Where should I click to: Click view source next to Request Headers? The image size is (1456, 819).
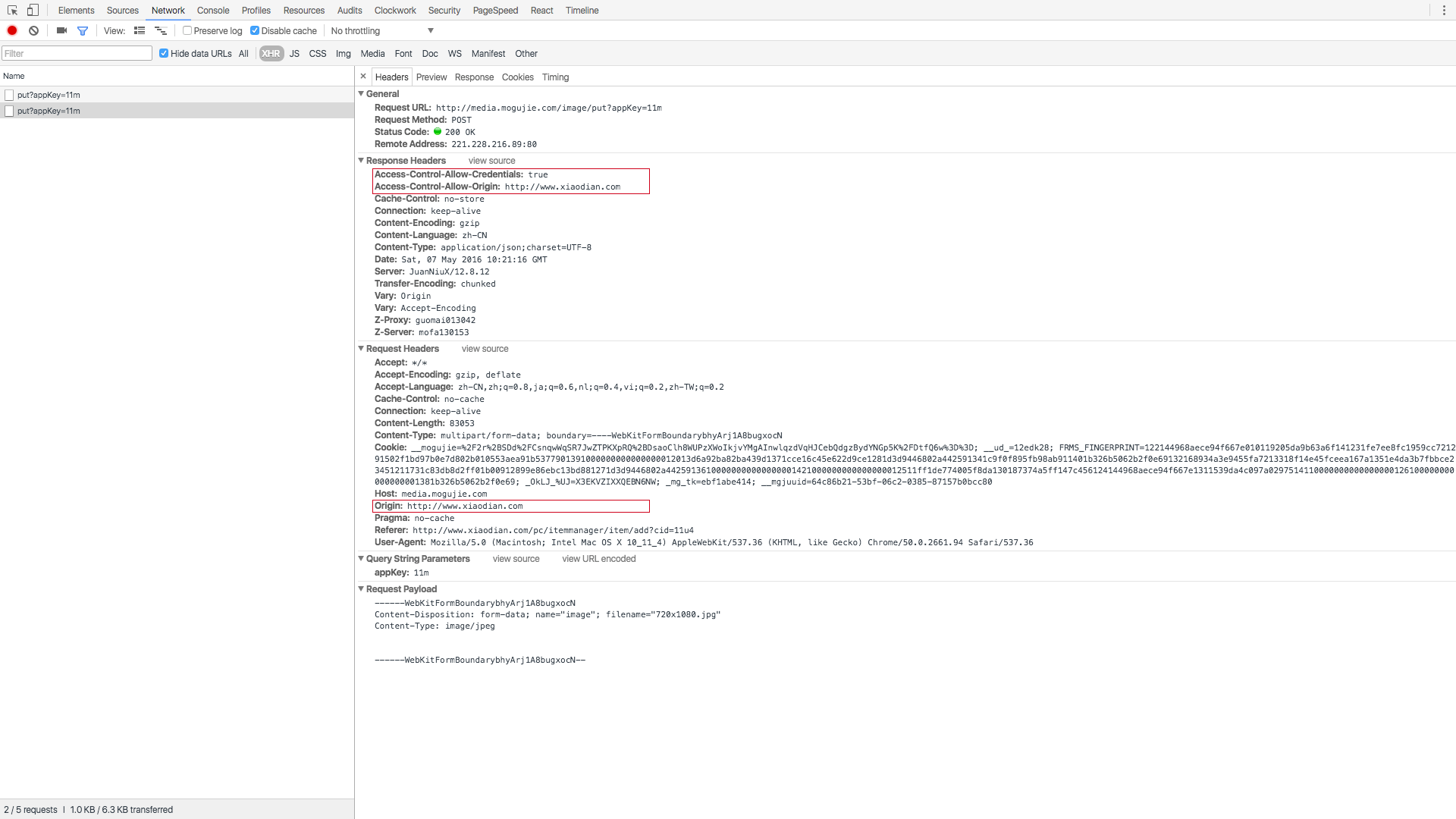pos(485,349)
